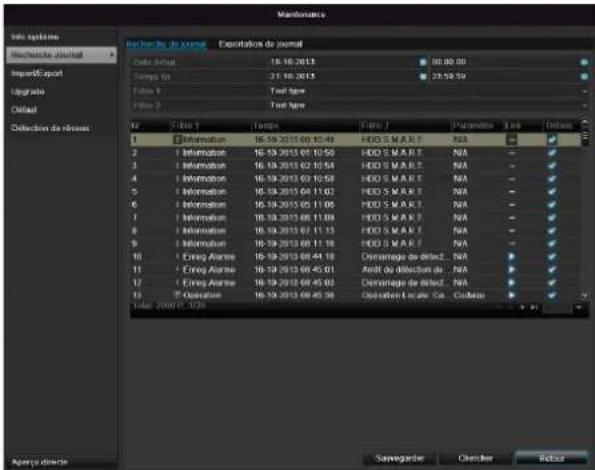
Task: Open details icon for log row 11
Action: [x=552, y=270]
